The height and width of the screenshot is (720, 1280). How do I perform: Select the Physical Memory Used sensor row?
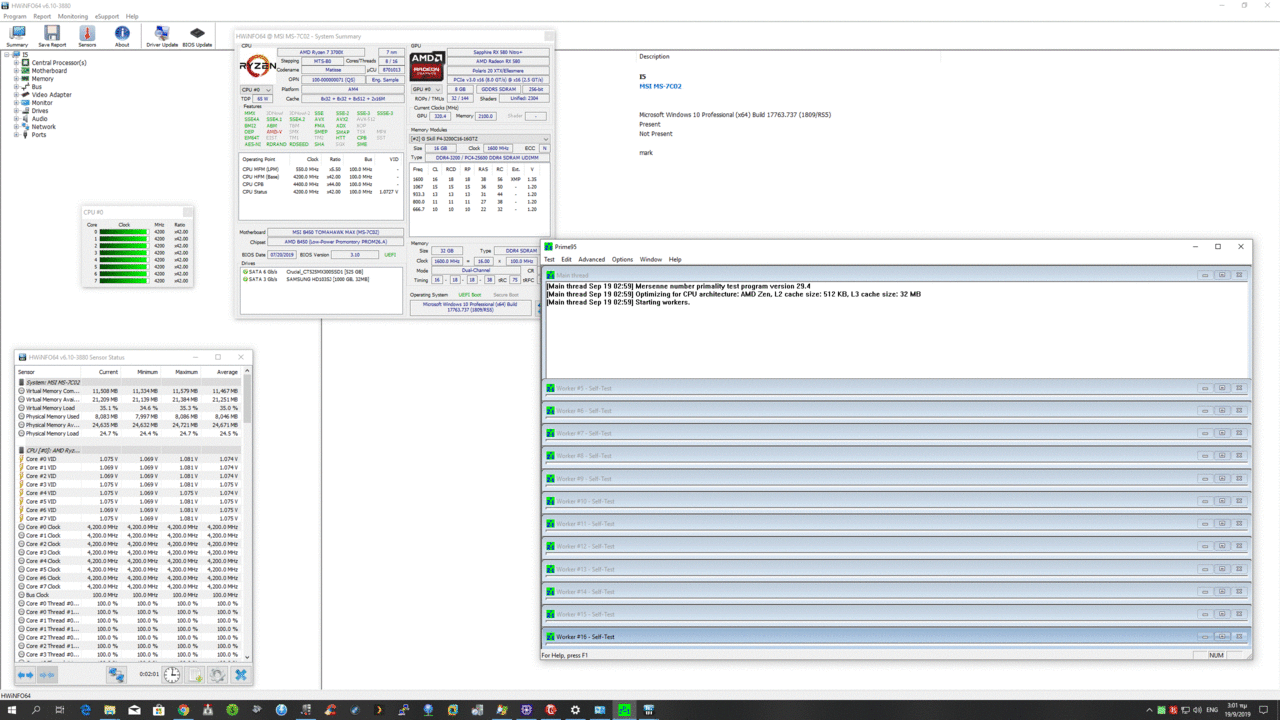coord(130,416)
